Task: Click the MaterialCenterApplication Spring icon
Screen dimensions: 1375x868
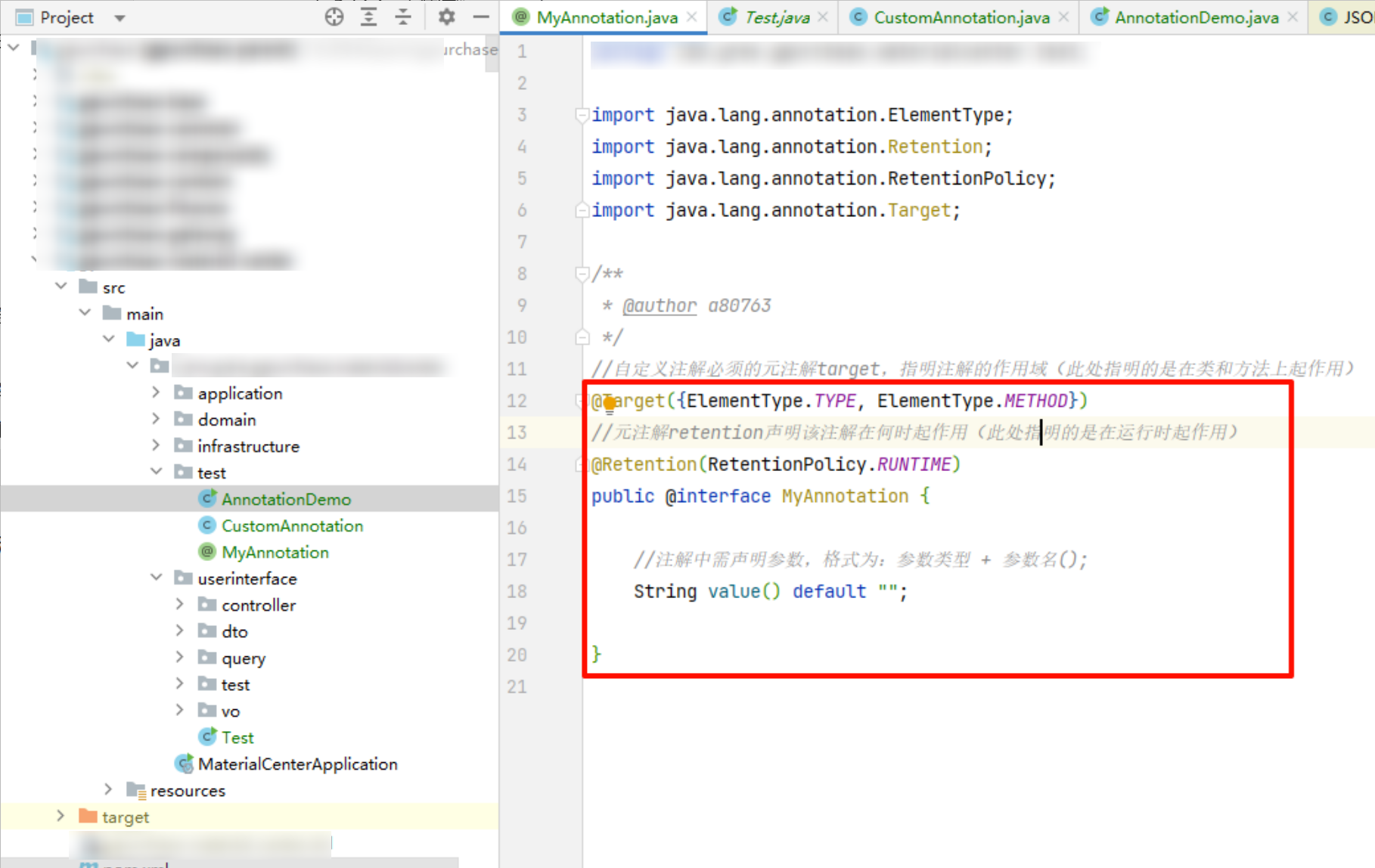Action: 184,764
